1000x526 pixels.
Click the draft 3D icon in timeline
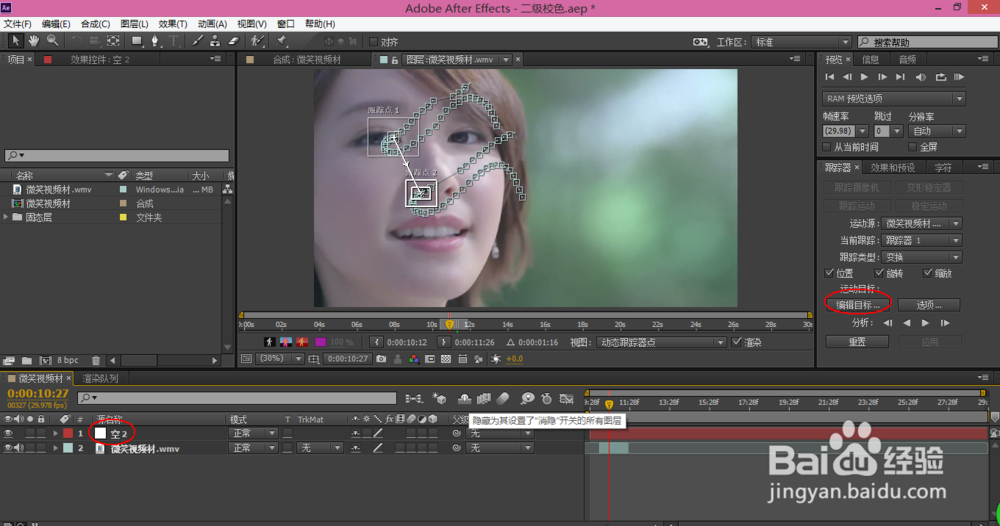pos(439,398)
